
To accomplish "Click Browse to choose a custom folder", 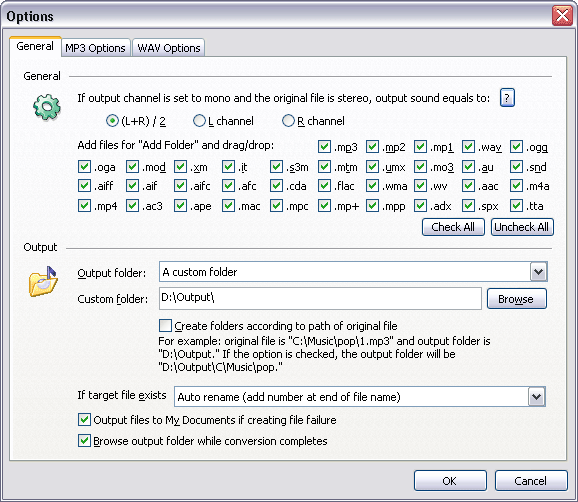I will click(516, 299).
